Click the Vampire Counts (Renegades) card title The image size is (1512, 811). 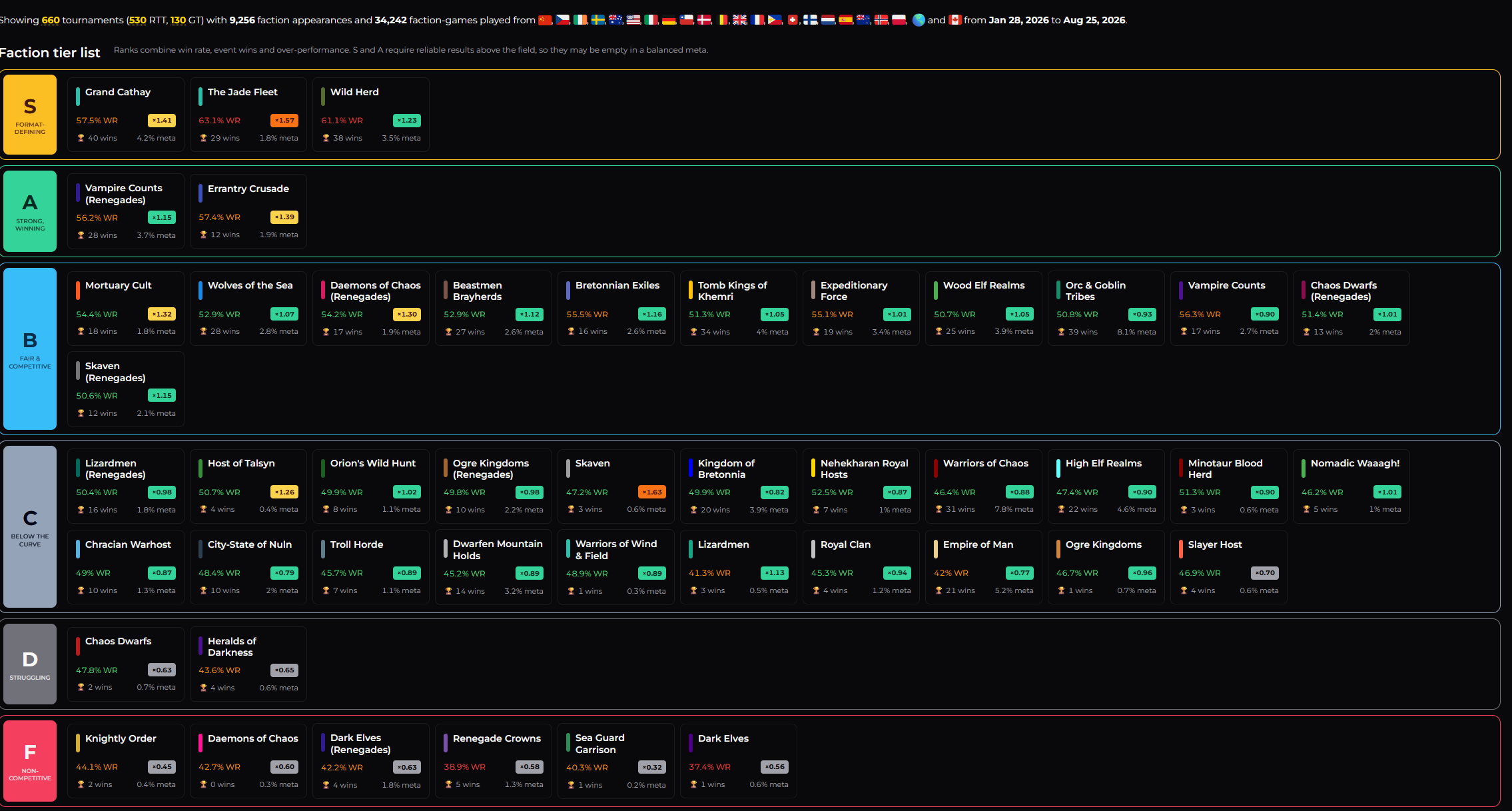124,194
